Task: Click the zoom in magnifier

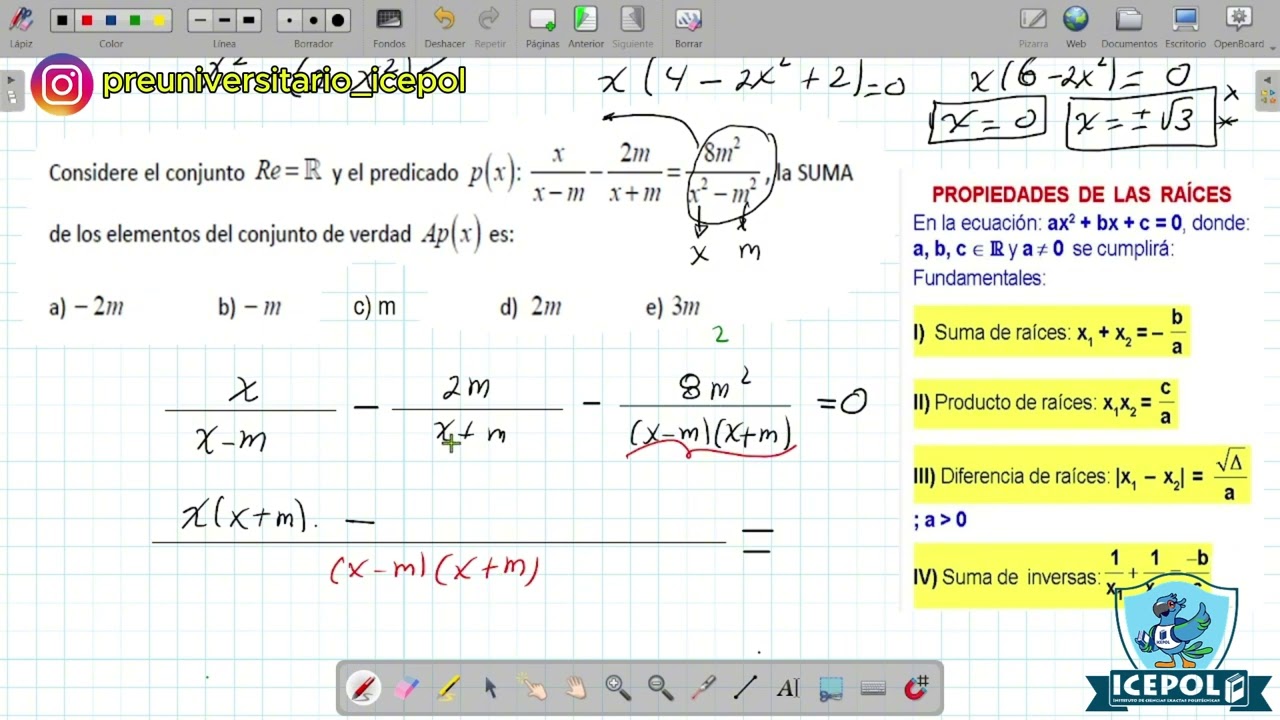Action: coord(618,688)
